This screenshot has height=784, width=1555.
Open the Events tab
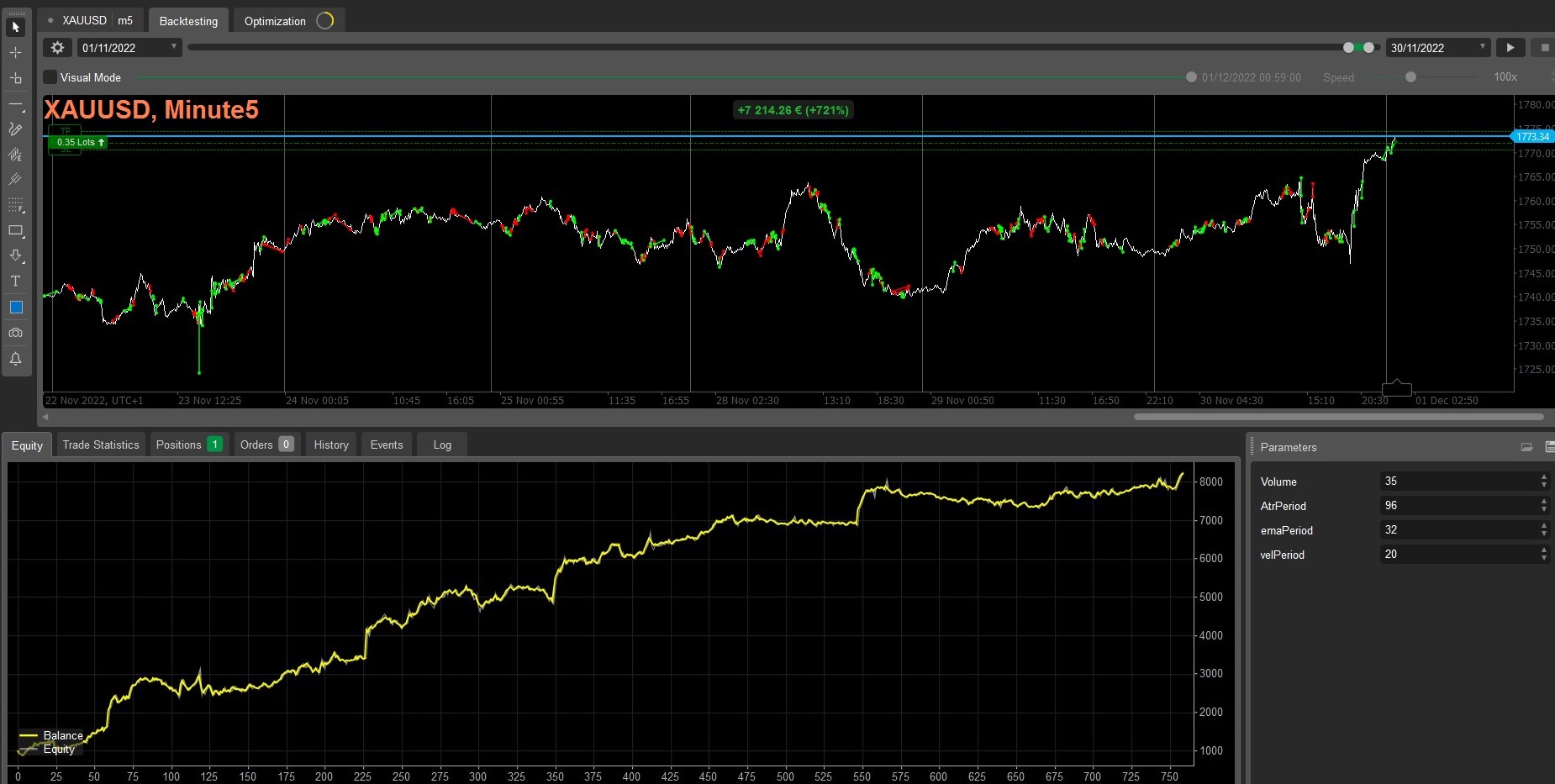(x=387, y=445)
